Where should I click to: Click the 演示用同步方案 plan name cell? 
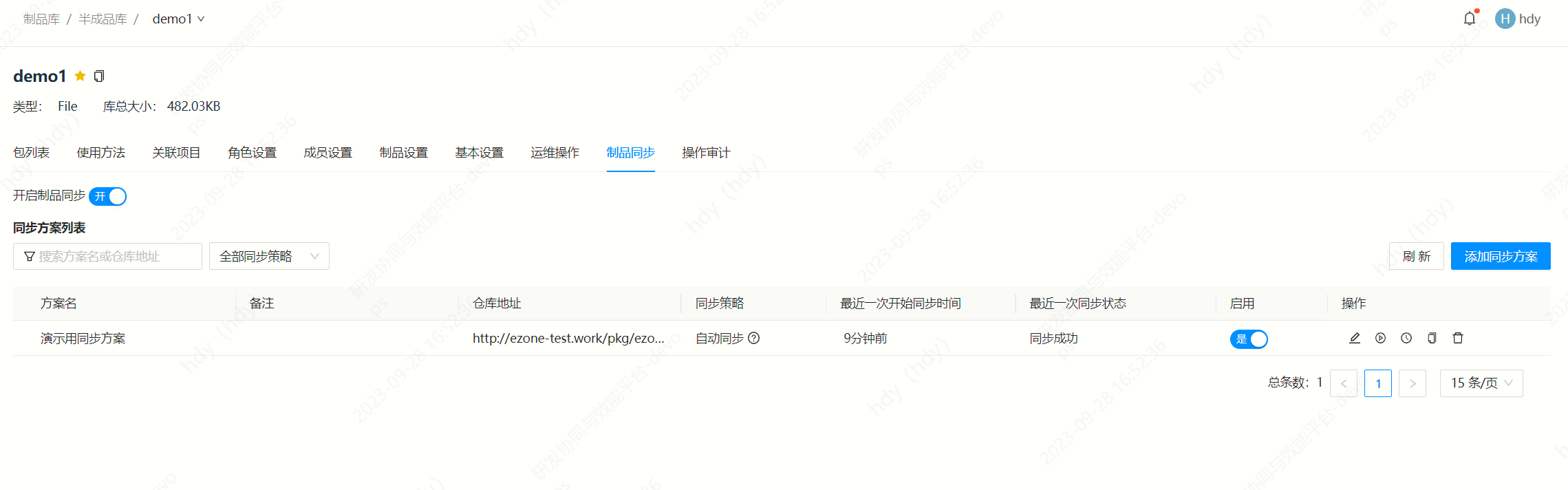point(83,339)
